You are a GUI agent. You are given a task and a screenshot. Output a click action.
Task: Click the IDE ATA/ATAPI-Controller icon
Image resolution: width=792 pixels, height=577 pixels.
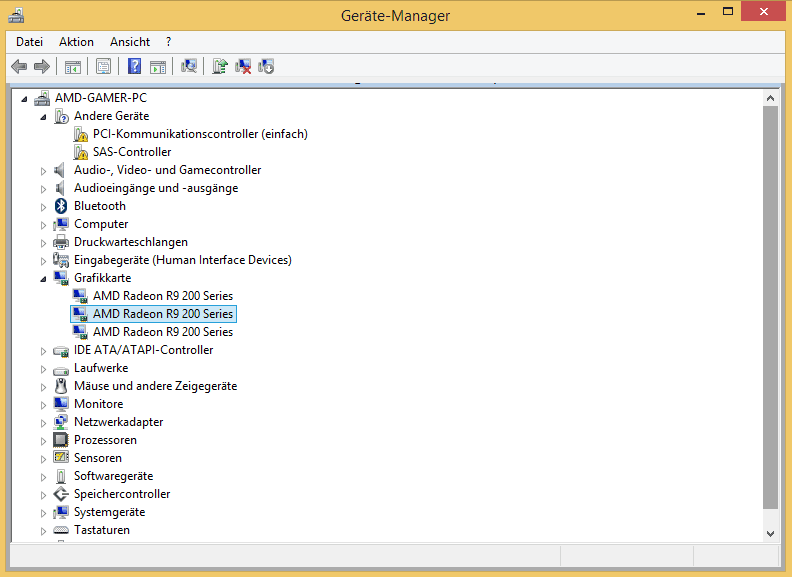click(61, 351)
